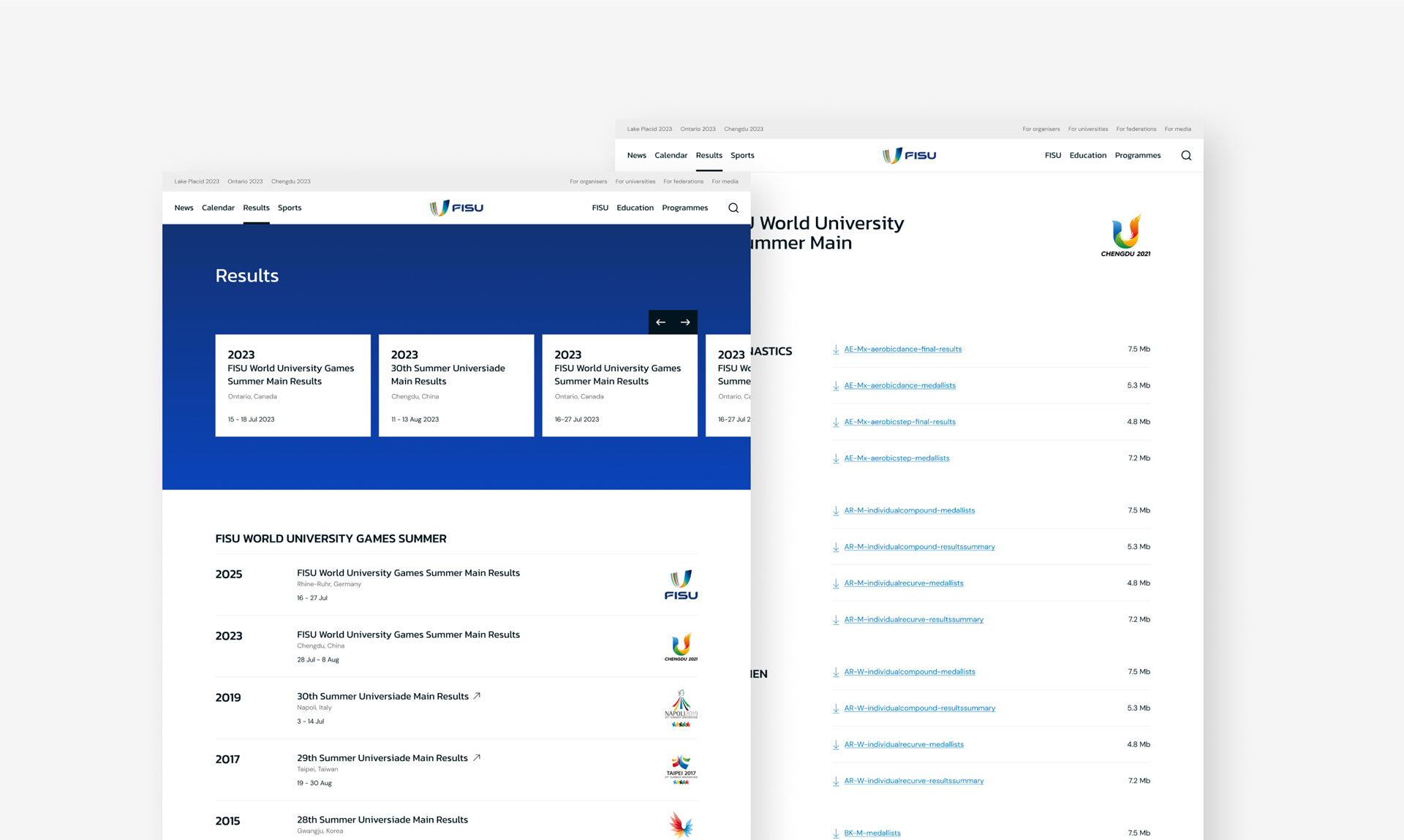
Task: Open AR-W-individualcompound-resultssummary link
Action: (919, 708)
